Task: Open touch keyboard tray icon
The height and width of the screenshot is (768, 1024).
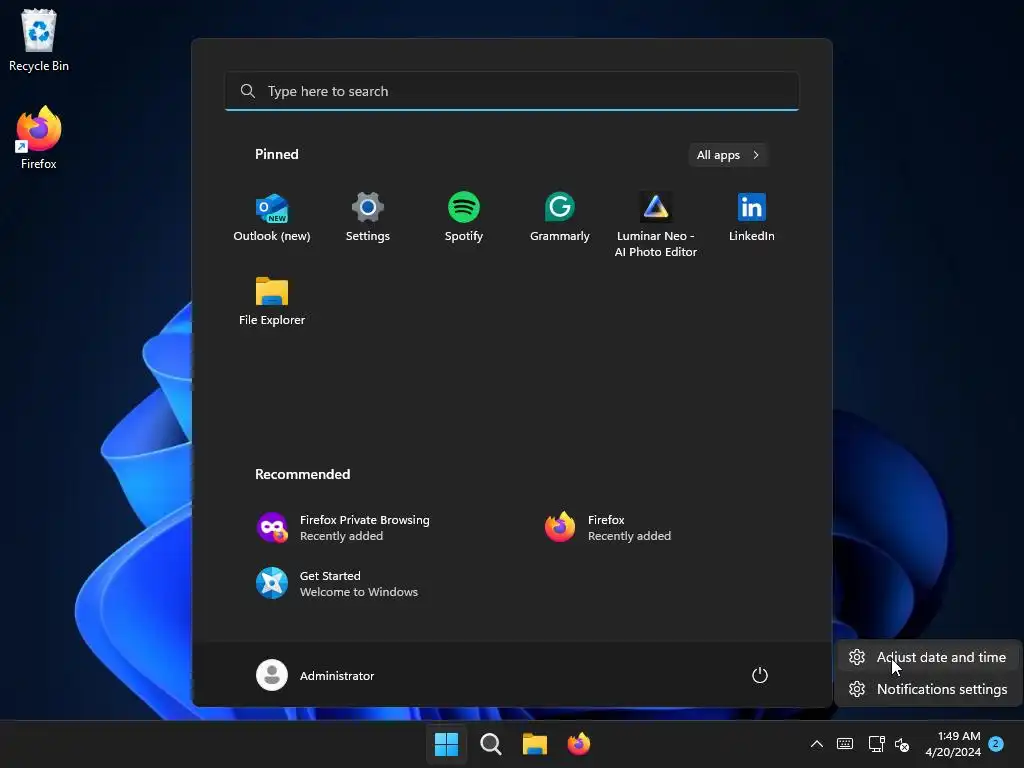Action: tap(845, 744)
